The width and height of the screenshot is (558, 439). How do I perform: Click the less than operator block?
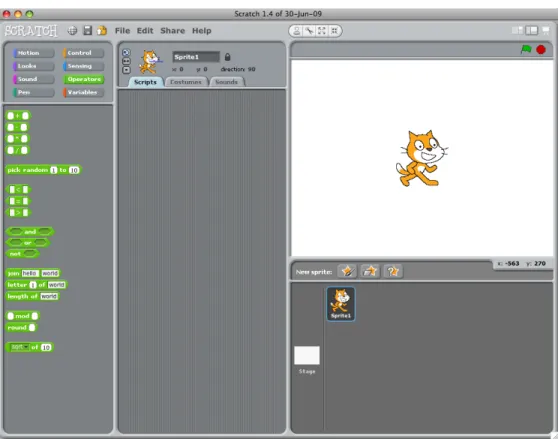click(x=19, y=190)
